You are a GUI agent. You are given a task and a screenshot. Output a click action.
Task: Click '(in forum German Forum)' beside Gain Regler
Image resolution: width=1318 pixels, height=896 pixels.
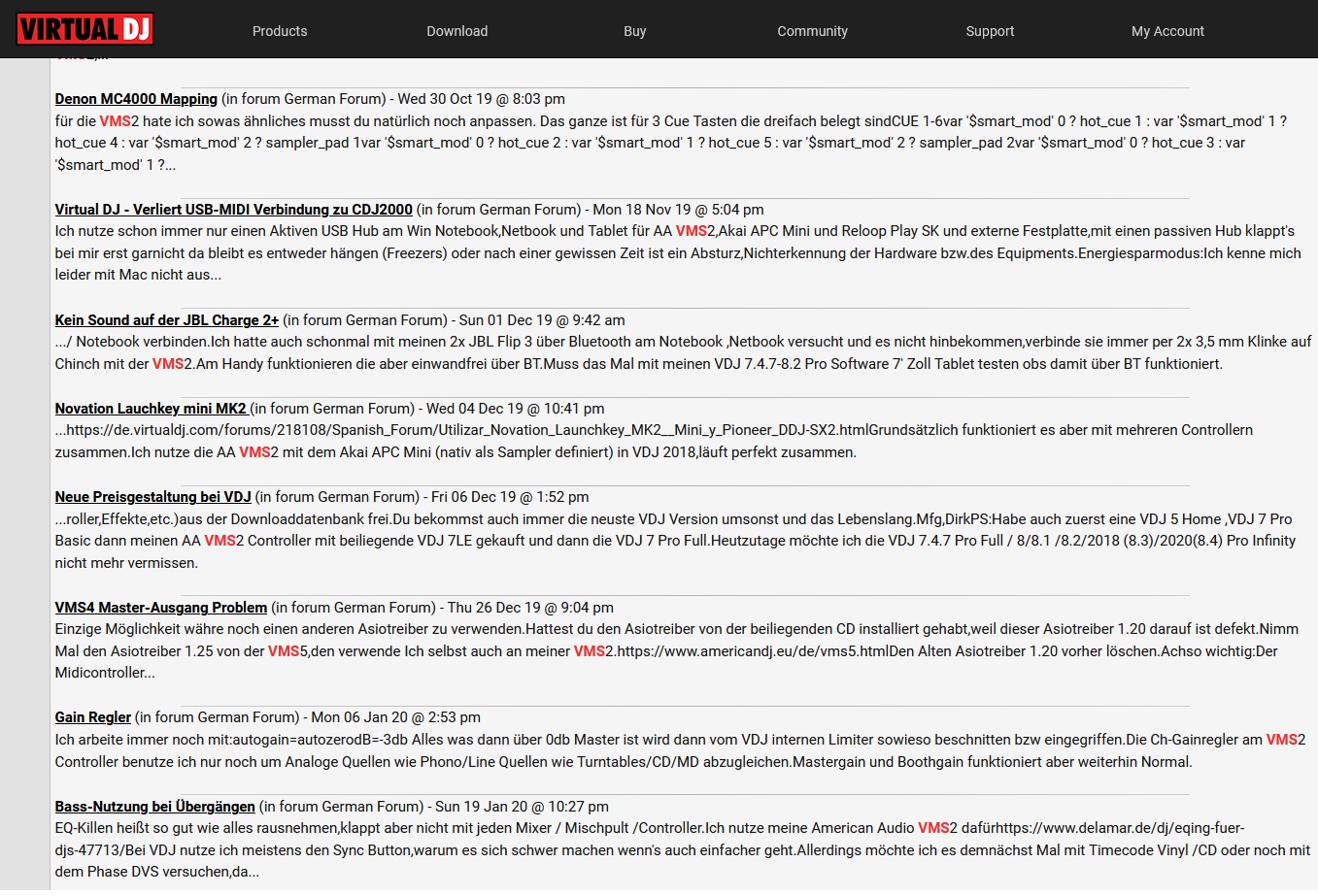click(218, 717)
